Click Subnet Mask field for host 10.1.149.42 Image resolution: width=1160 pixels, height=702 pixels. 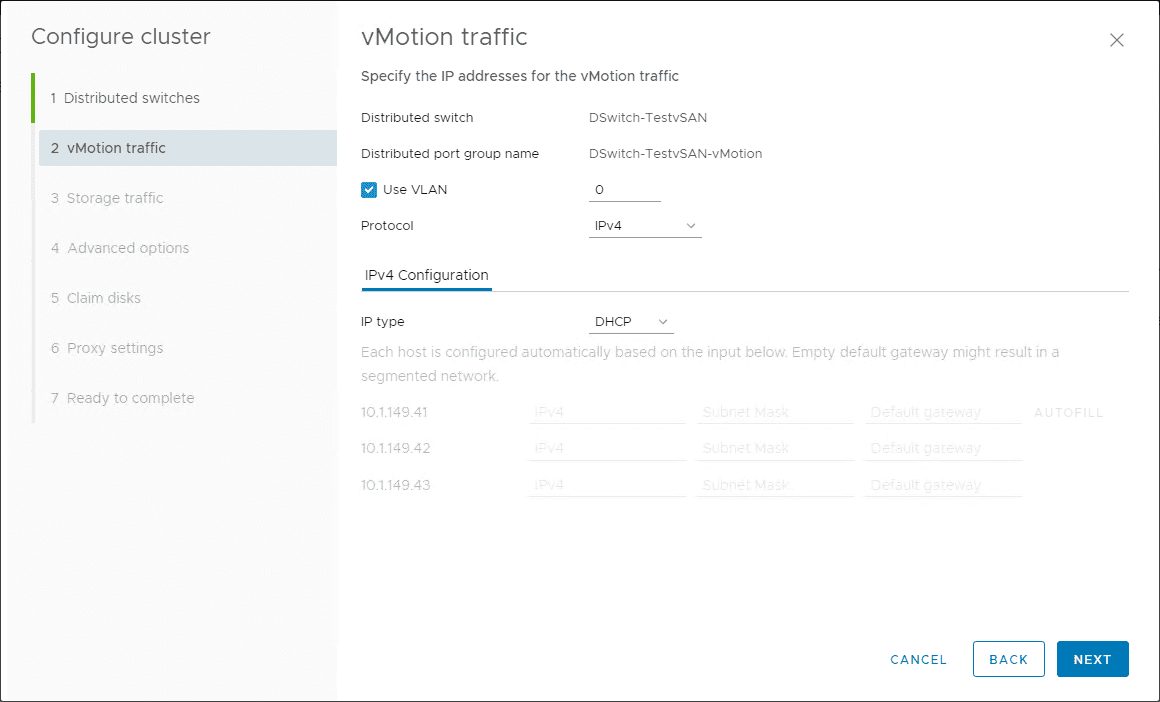[x=774, y=448]
